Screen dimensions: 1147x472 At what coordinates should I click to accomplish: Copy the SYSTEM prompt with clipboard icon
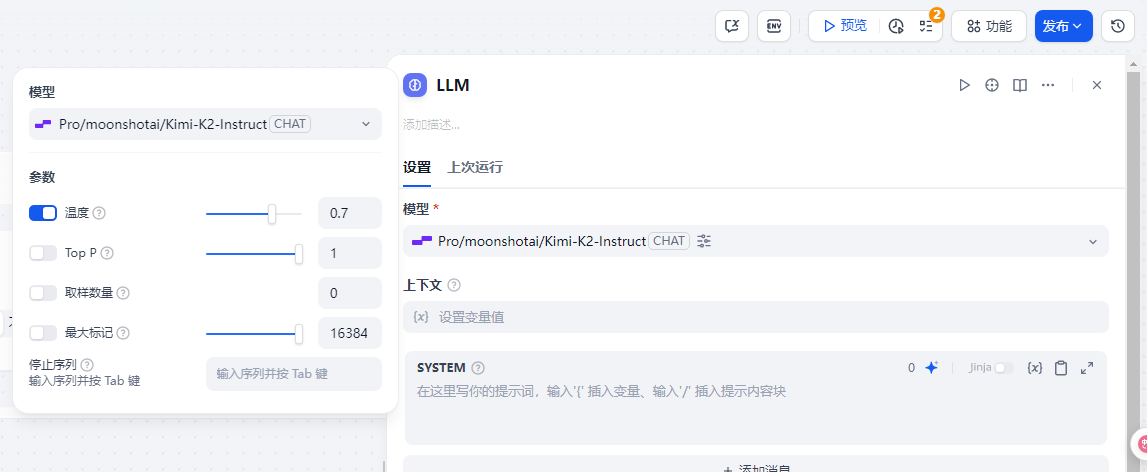click(1061, 368)
